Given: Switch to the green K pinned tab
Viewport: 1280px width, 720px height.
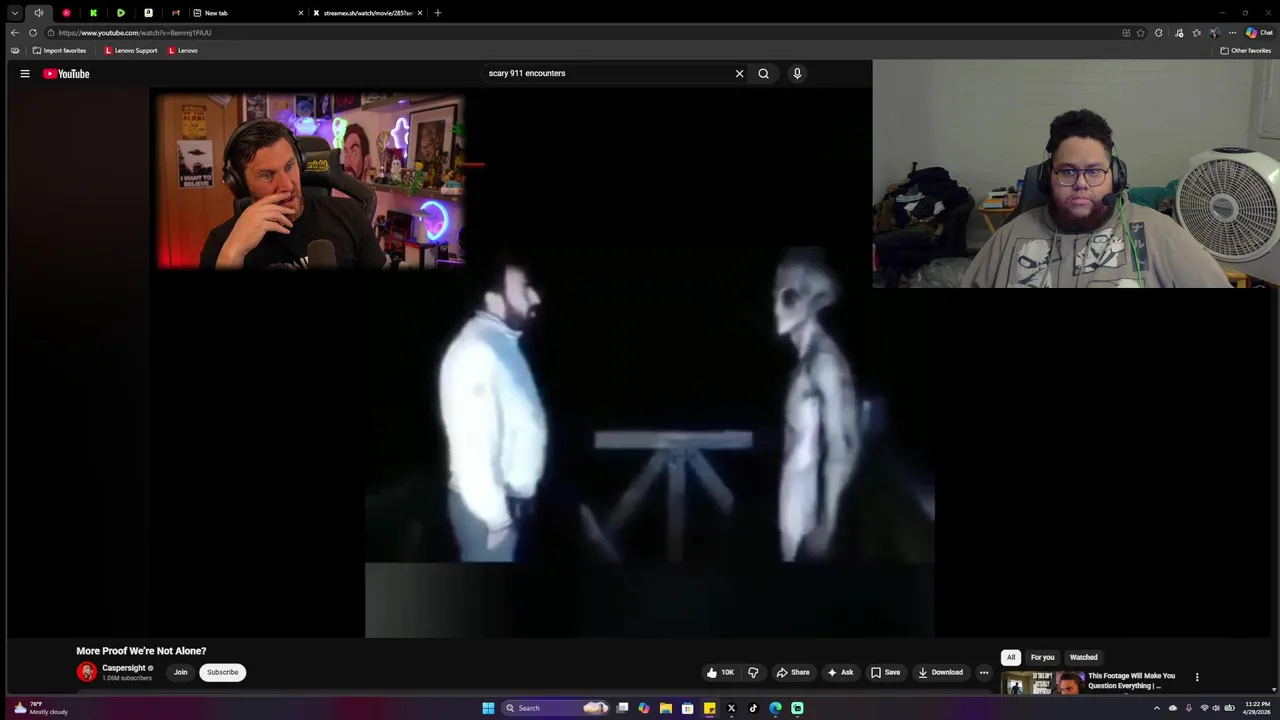Looking at the screenshot, I should tap(93, 13).
